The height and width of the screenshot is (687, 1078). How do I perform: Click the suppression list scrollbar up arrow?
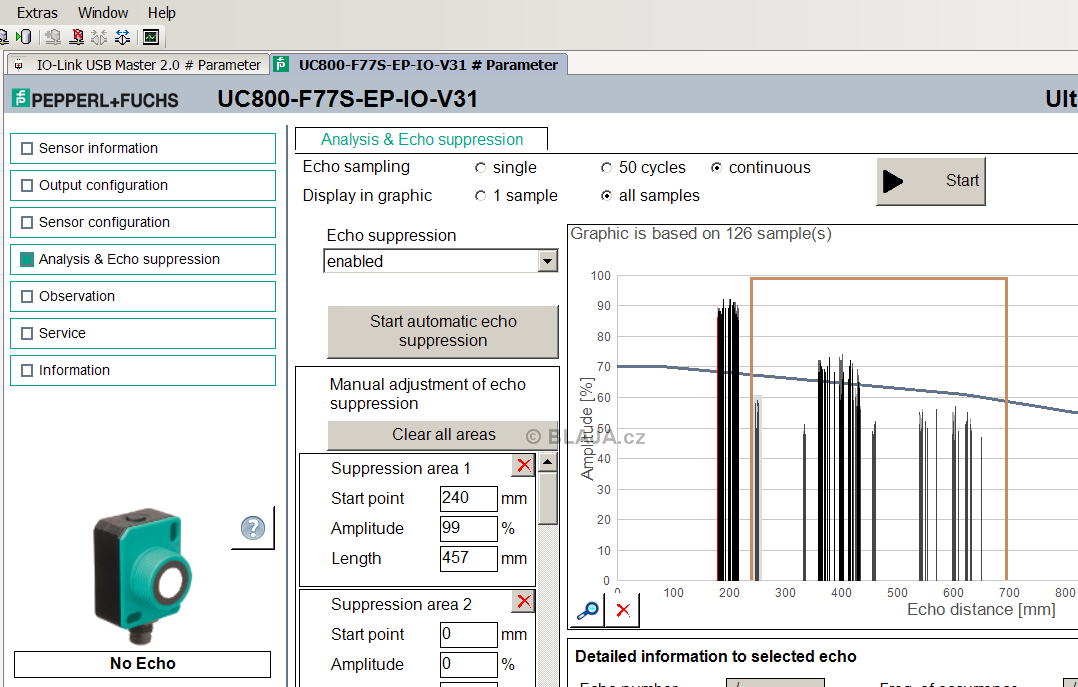pyautogui.click(x=547, y=462)
